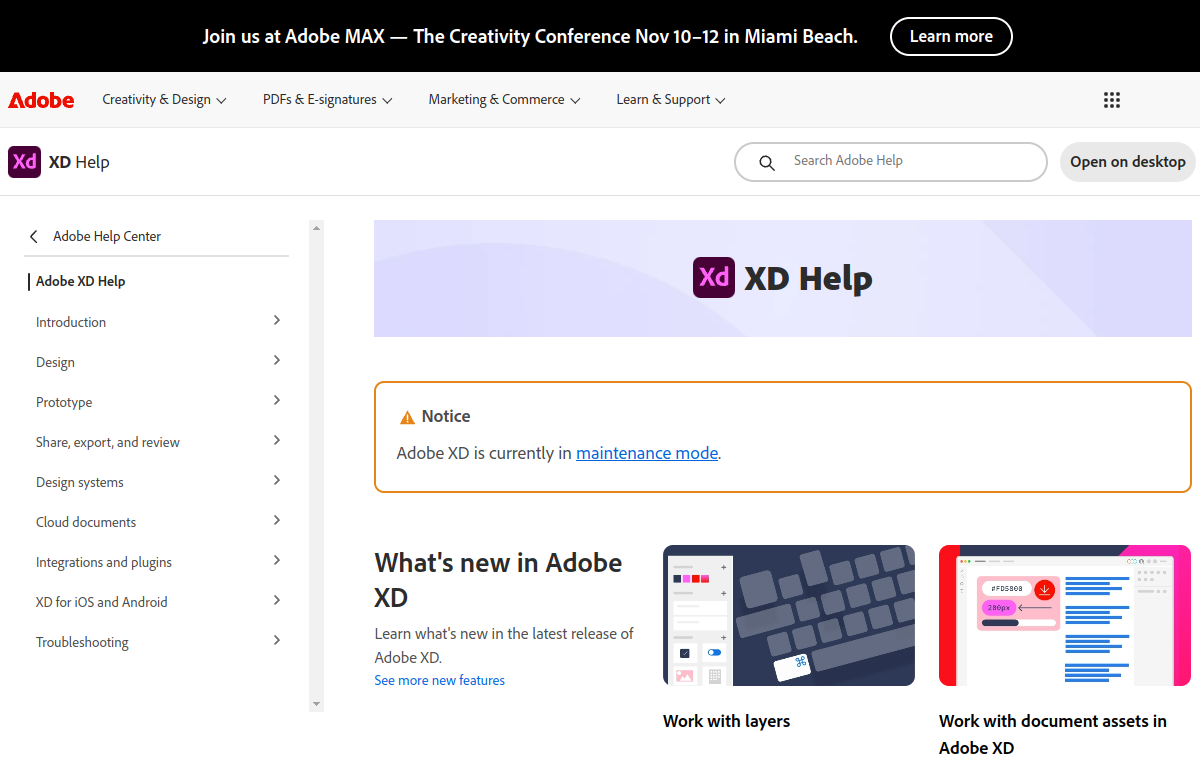The width and height of the screenshot is (1200, 760).
Task: Click the Adobe logo
Action: pos(41,100)
